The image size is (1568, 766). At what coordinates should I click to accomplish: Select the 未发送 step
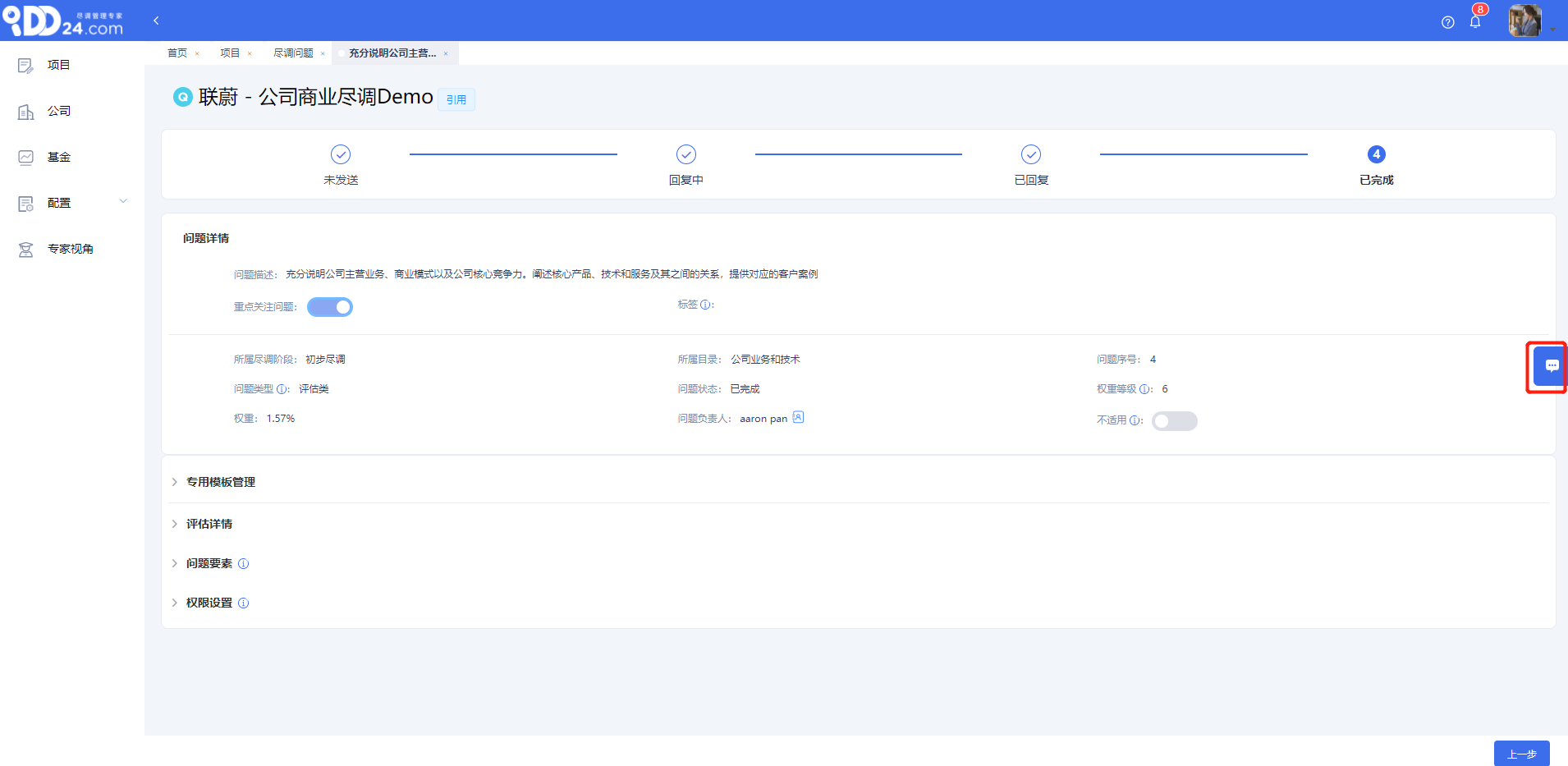click(x=341, y=164)
